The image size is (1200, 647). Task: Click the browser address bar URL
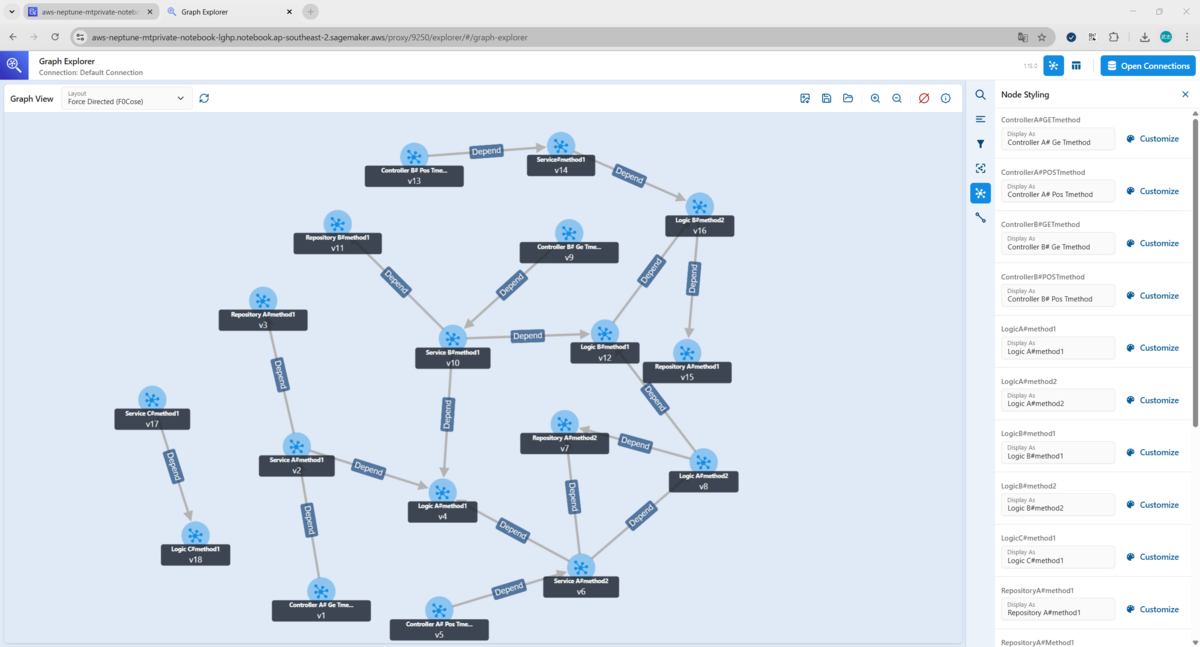[309, 37]
